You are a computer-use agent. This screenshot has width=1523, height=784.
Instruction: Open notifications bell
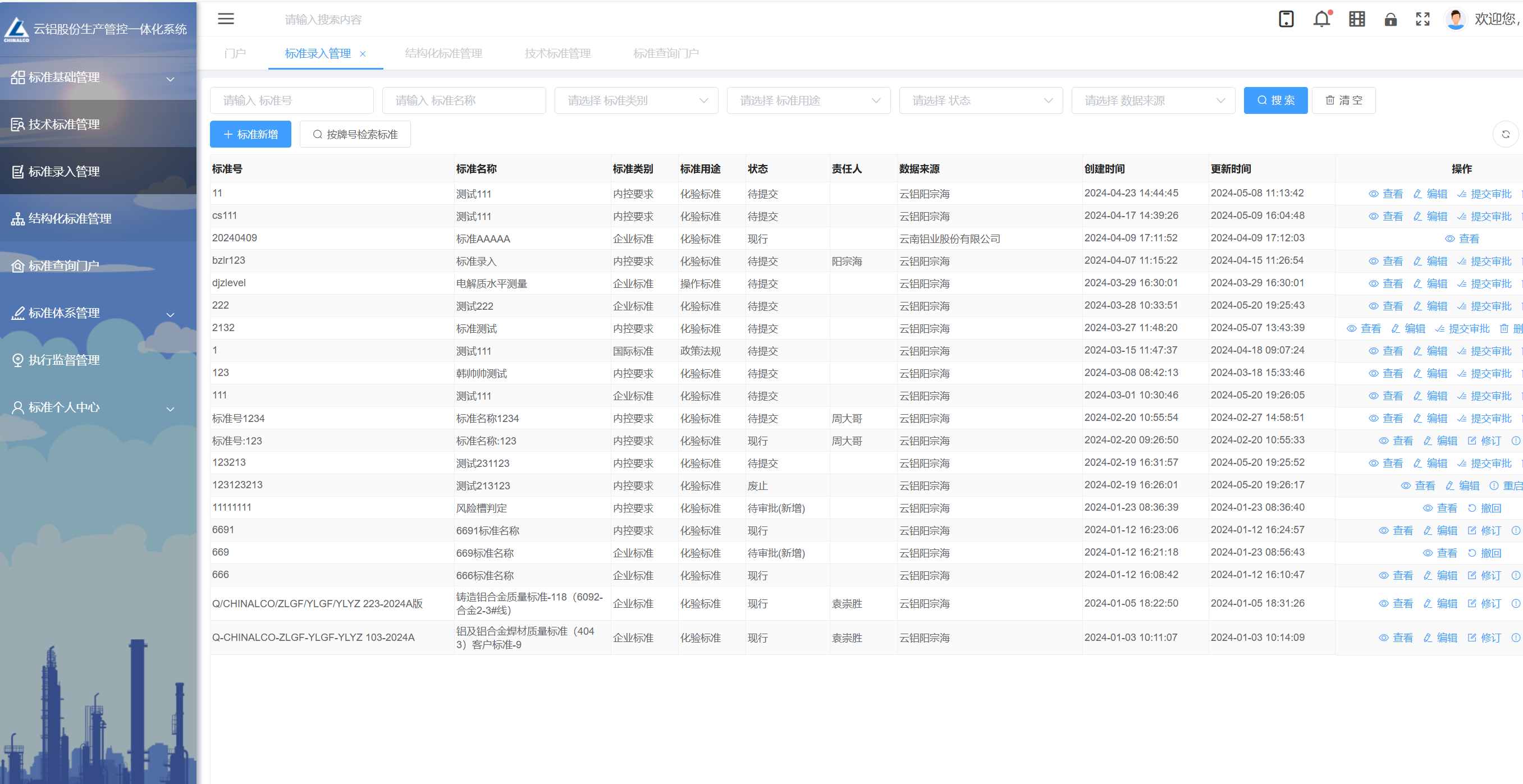1321,19
